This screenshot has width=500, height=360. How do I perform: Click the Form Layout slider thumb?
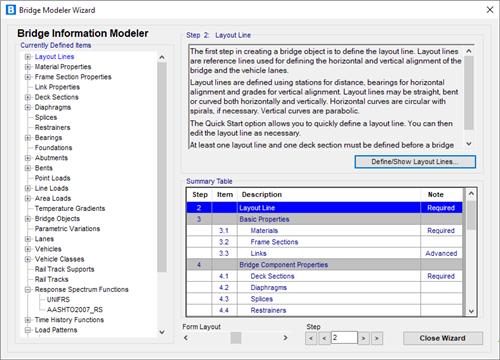(x=236, y=338)
